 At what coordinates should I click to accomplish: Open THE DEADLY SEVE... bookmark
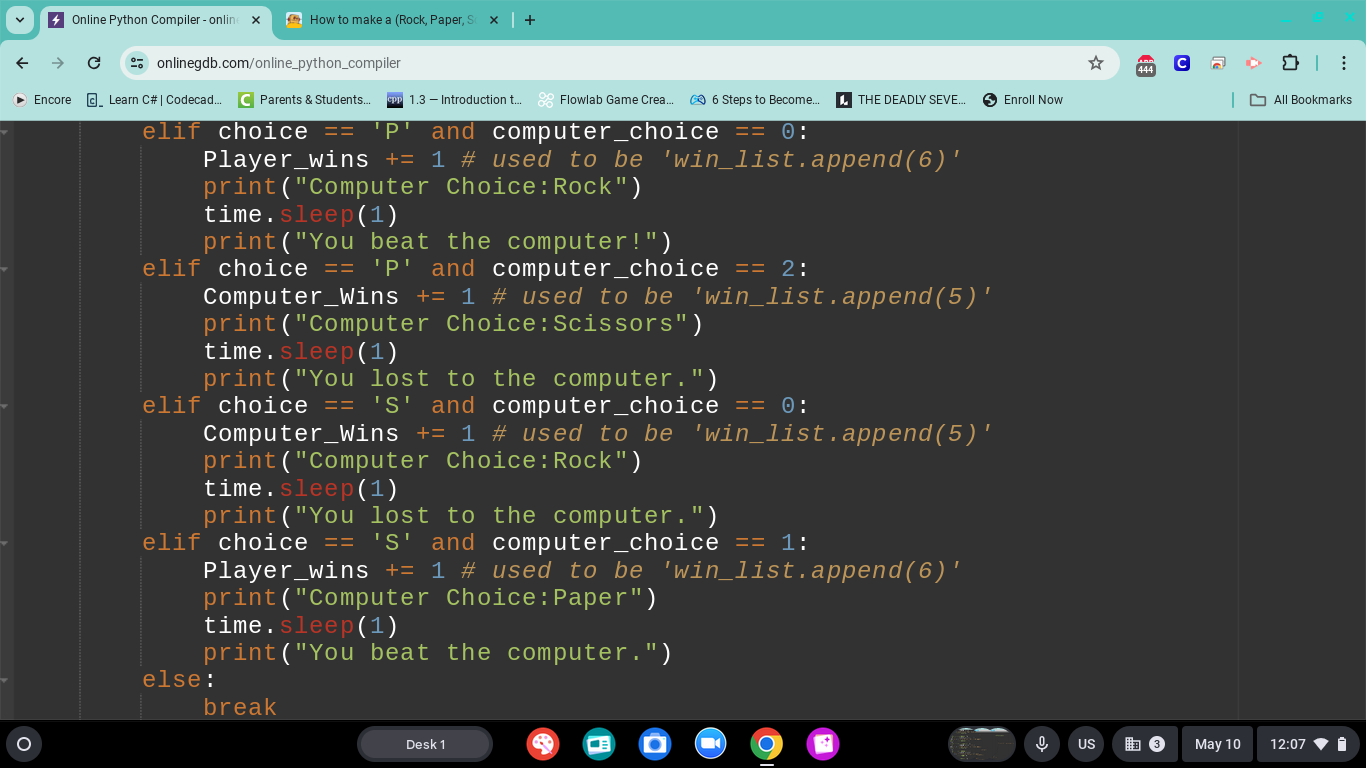coord(902,100)
